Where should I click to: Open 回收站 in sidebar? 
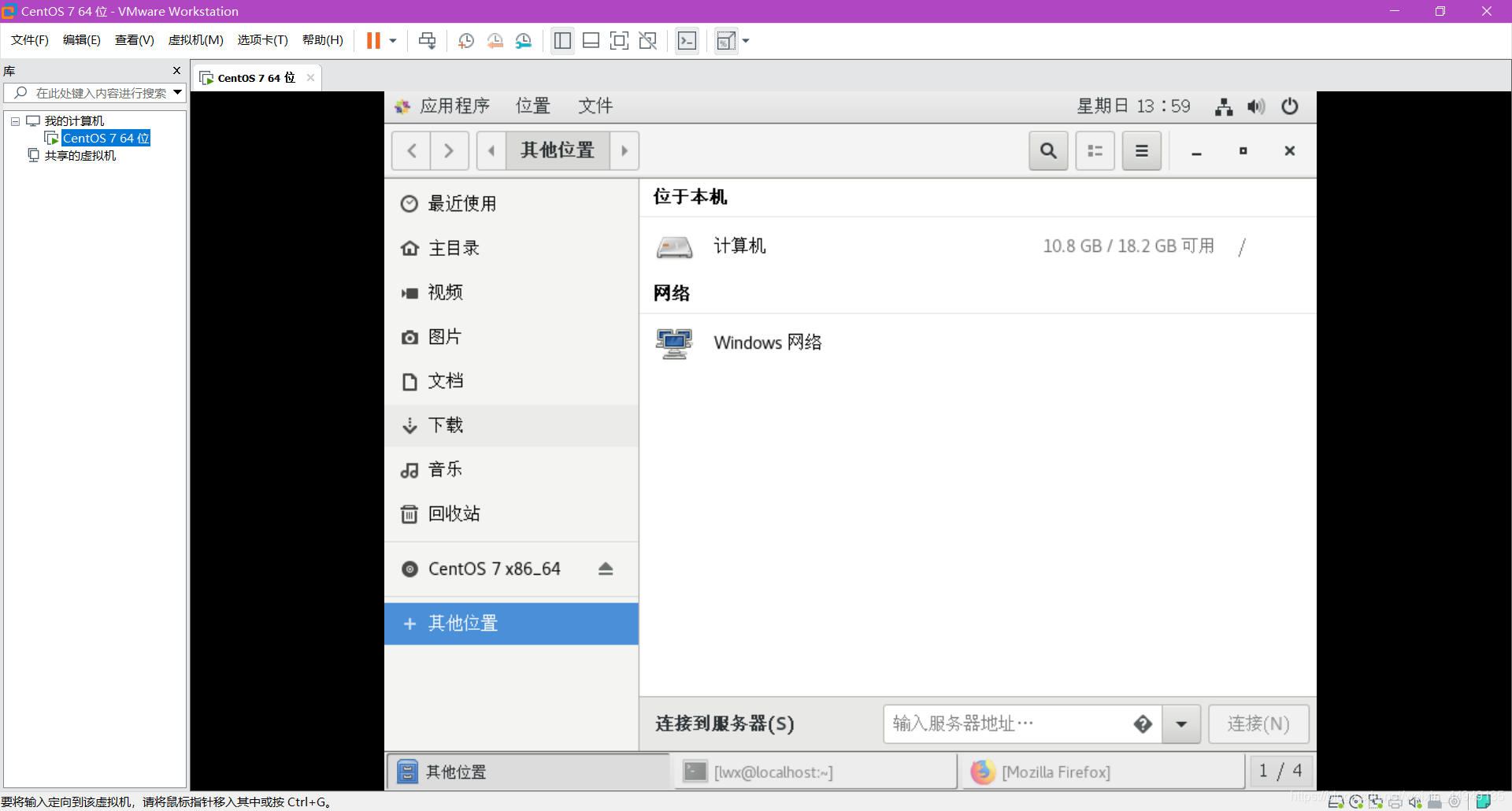click(511, 513)
